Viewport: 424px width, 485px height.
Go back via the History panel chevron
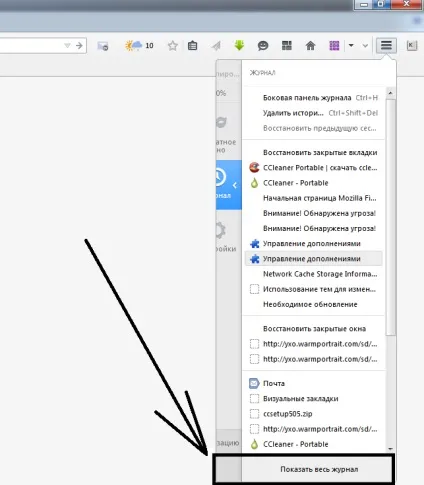(x=235, y=185)
